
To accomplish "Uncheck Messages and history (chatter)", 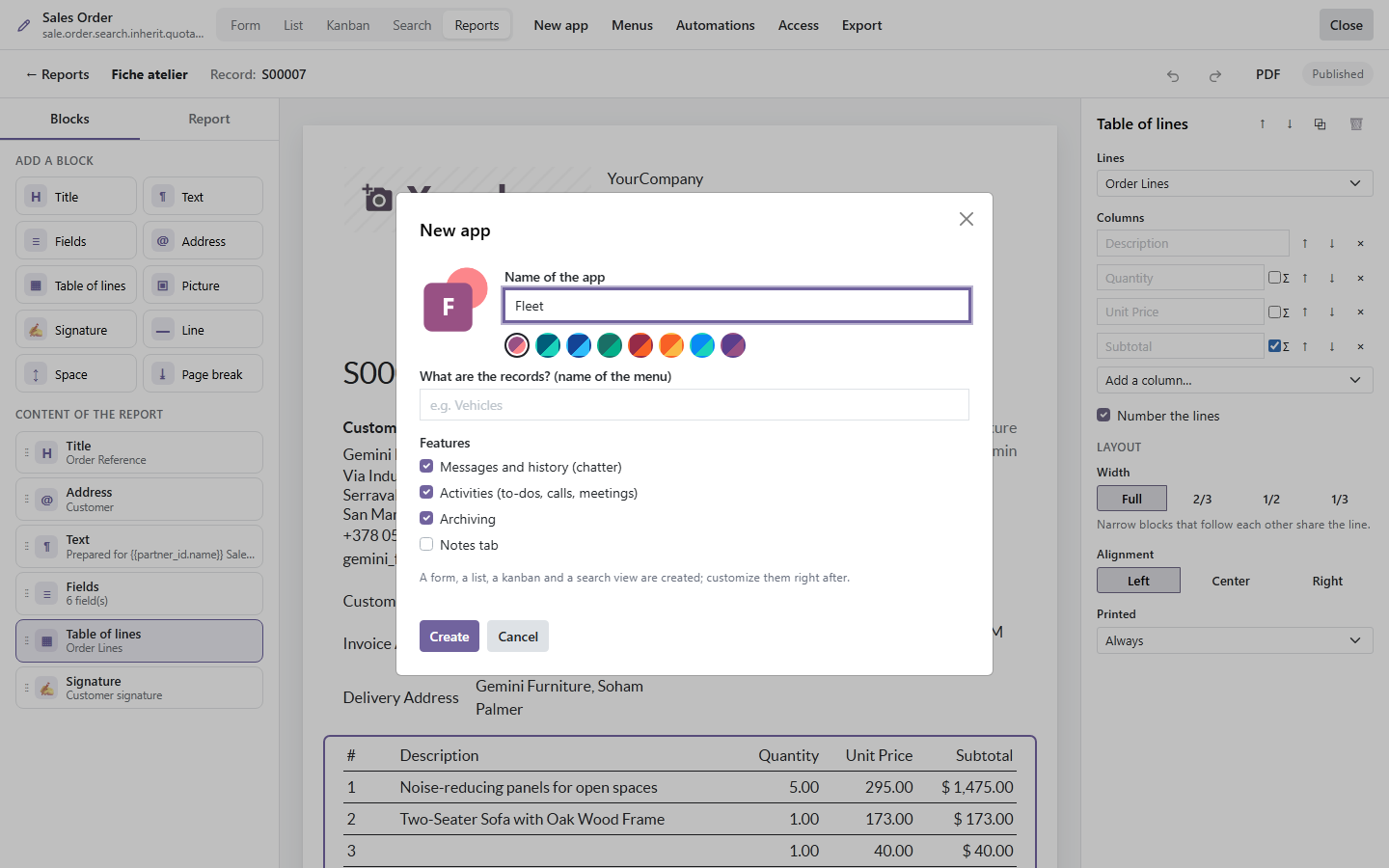I will point(426,466).
